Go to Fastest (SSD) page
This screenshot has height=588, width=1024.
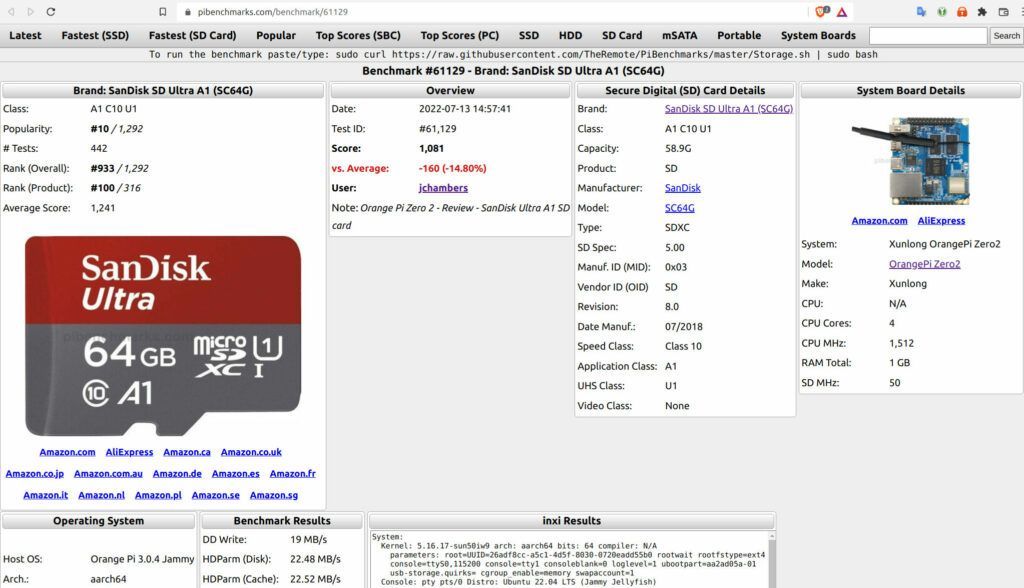[95, 35]
